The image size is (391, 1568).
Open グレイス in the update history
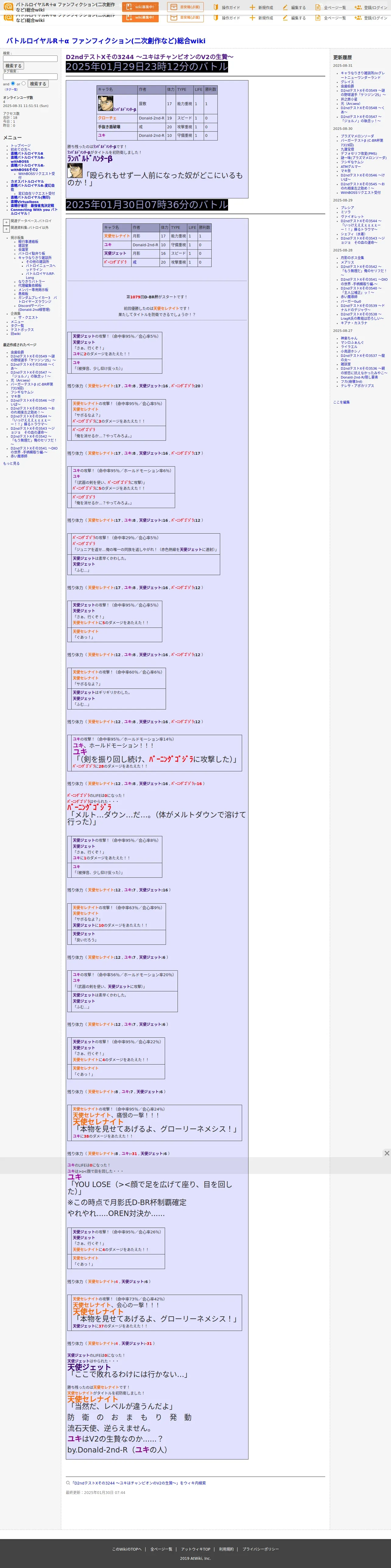(x=347, y=82)
